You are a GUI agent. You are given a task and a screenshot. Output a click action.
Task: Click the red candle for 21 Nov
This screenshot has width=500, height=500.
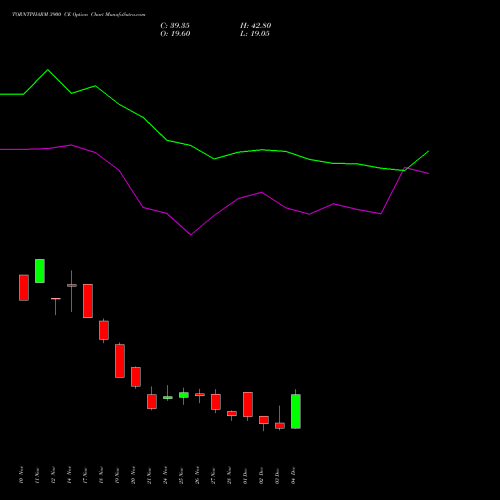152,401
